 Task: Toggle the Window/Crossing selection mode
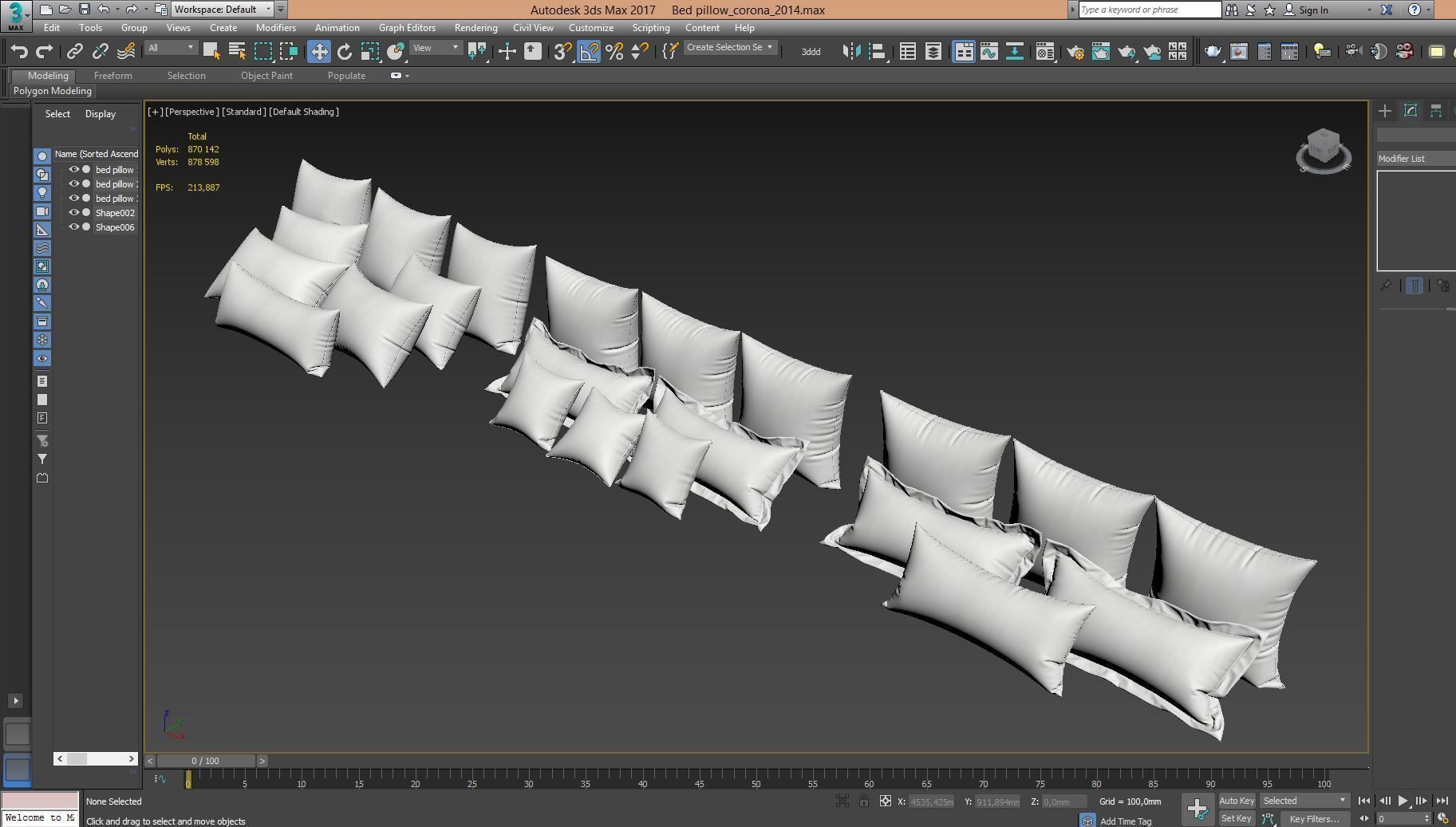tap(288, 52)
